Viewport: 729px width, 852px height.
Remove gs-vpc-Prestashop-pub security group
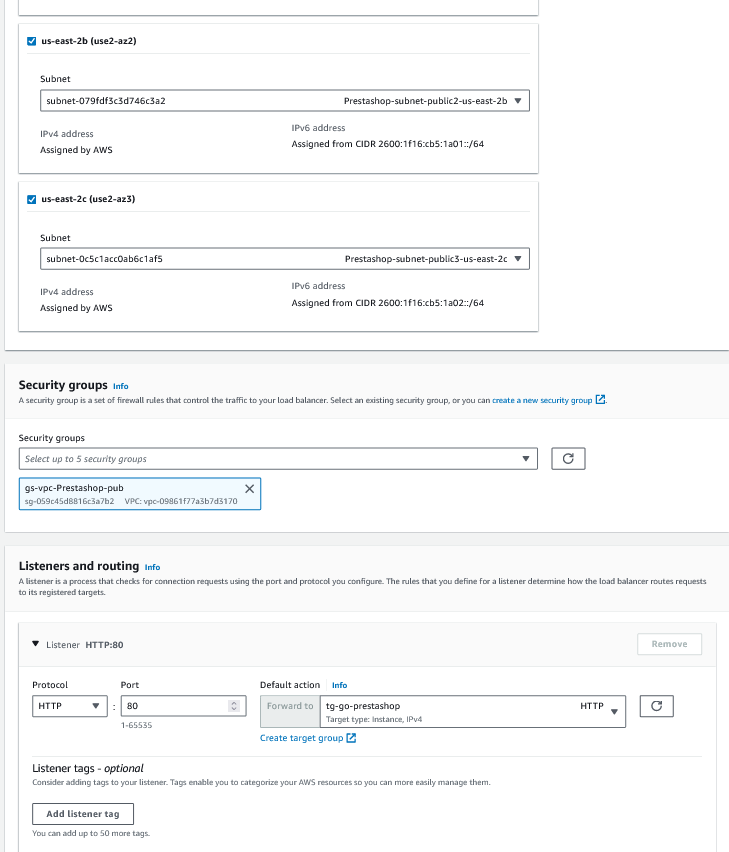[x=250, y=488]
